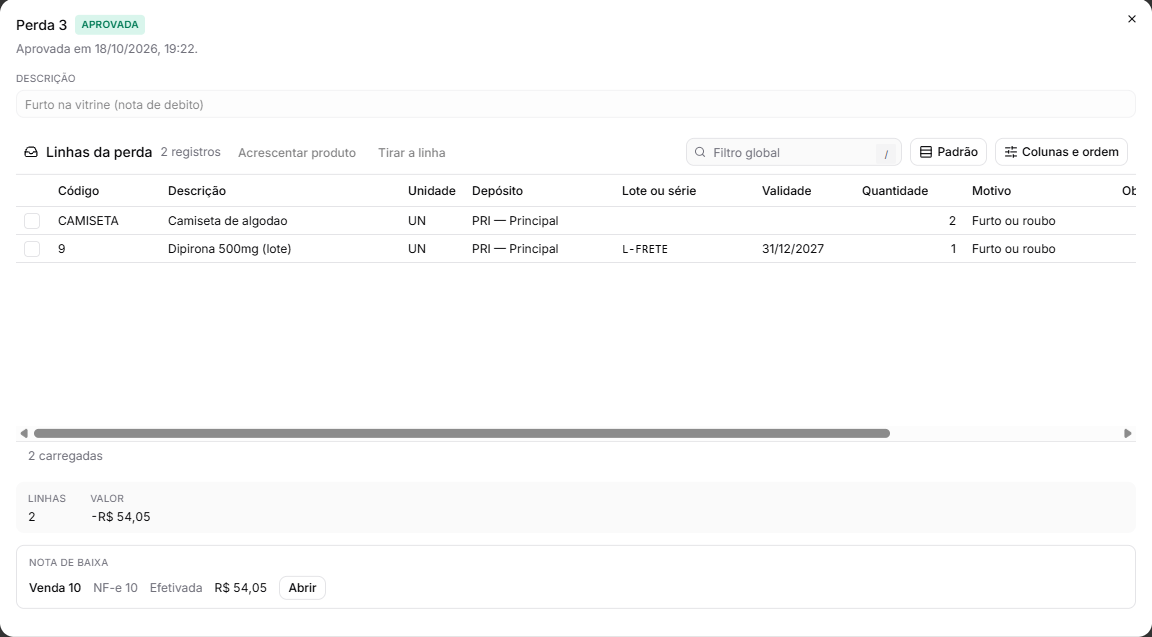Click the 31/12/2027 validity cell

(793, 249)
